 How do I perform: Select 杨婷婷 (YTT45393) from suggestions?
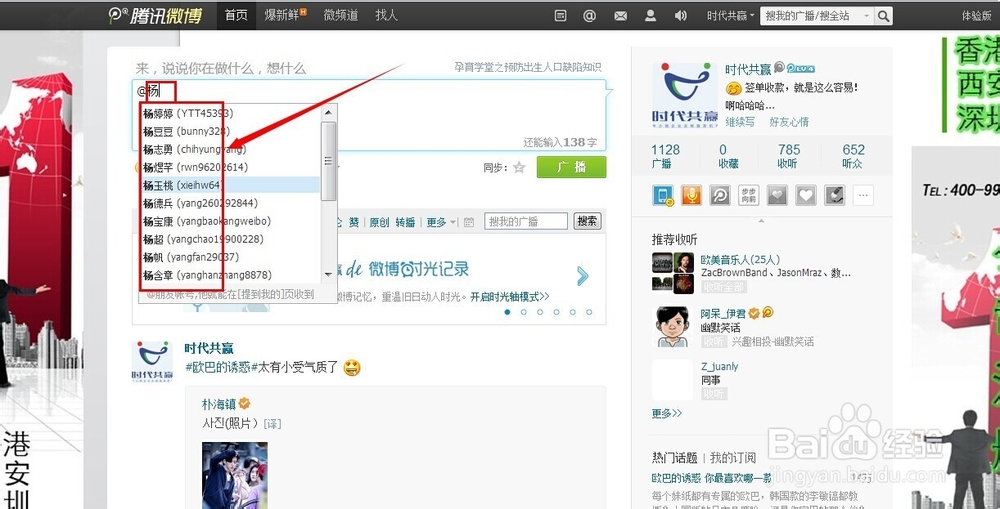click(x=230, y=114)
